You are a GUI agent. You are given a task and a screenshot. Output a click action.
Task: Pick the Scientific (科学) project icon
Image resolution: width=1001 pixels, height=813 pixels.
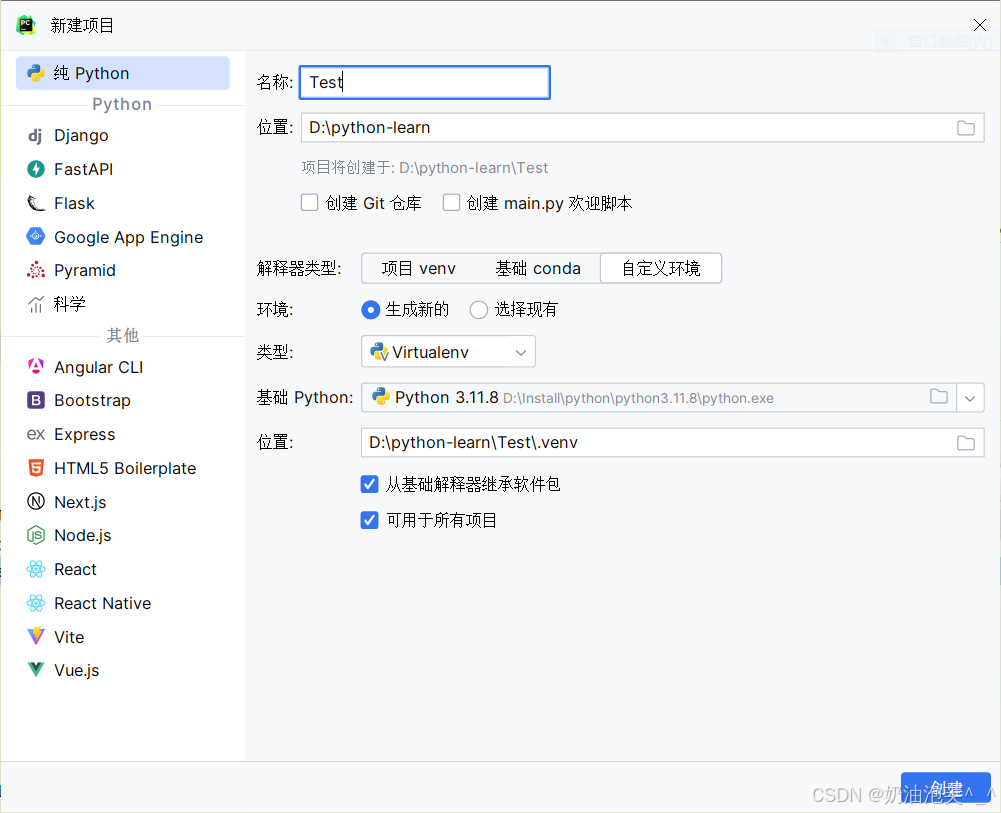pyautogui.click(x=36, y=304)
